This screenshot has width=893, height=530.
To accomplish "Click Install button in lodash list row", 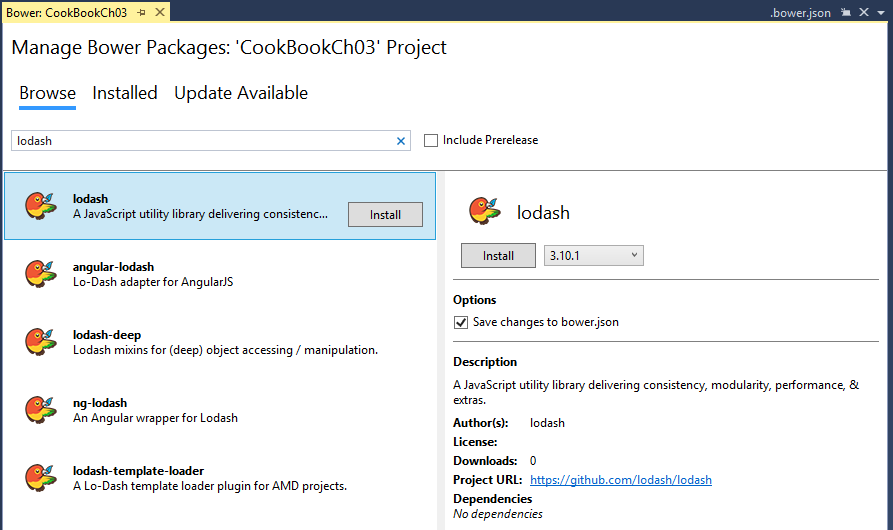I will click(x=385, y=215).
